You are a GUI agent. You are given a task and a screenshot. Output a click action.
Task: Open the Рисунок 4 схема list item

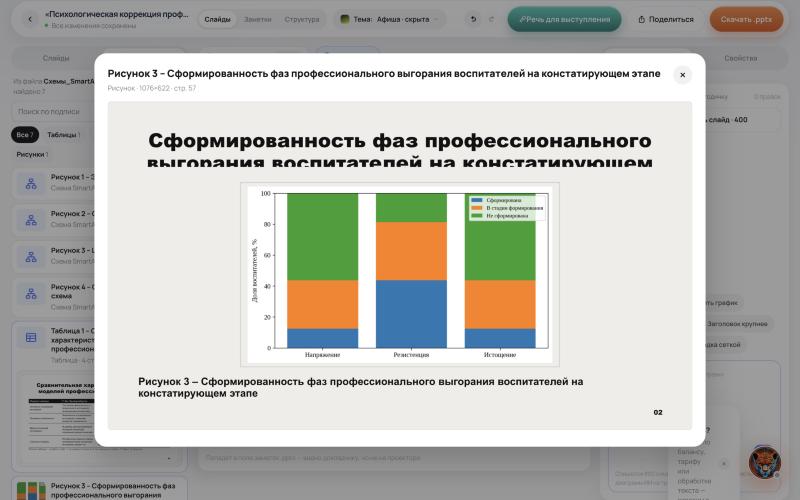(72, 296)
